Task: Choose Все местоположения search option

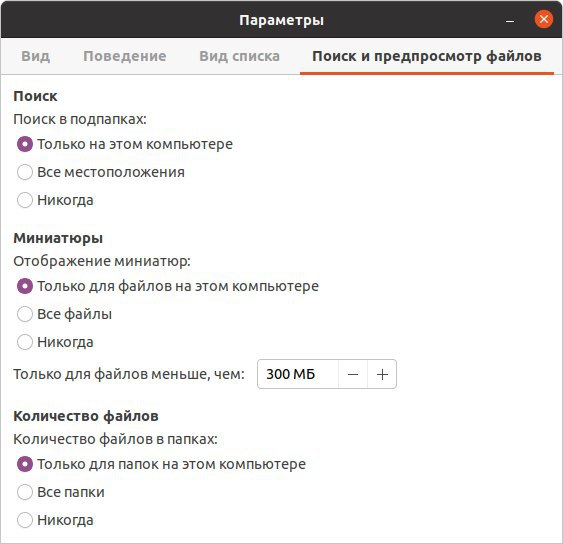Action: (x=101, y=172)
